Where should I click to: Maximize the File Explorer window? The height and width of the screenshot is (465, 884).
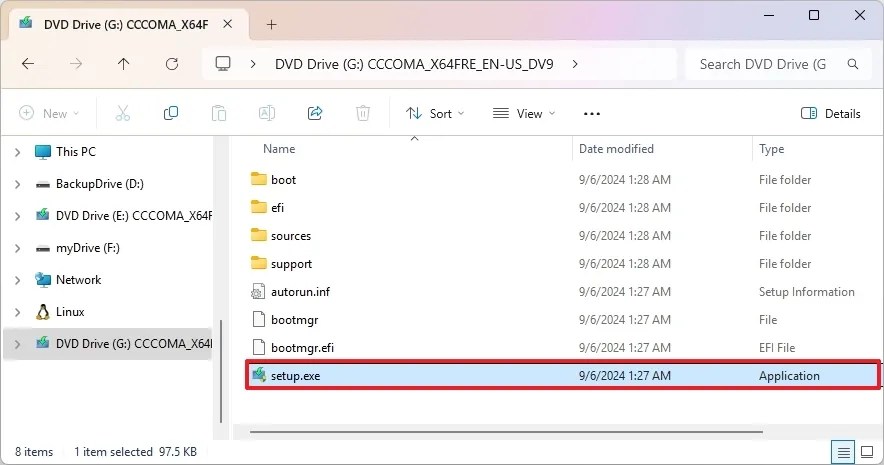pos(814,15)
